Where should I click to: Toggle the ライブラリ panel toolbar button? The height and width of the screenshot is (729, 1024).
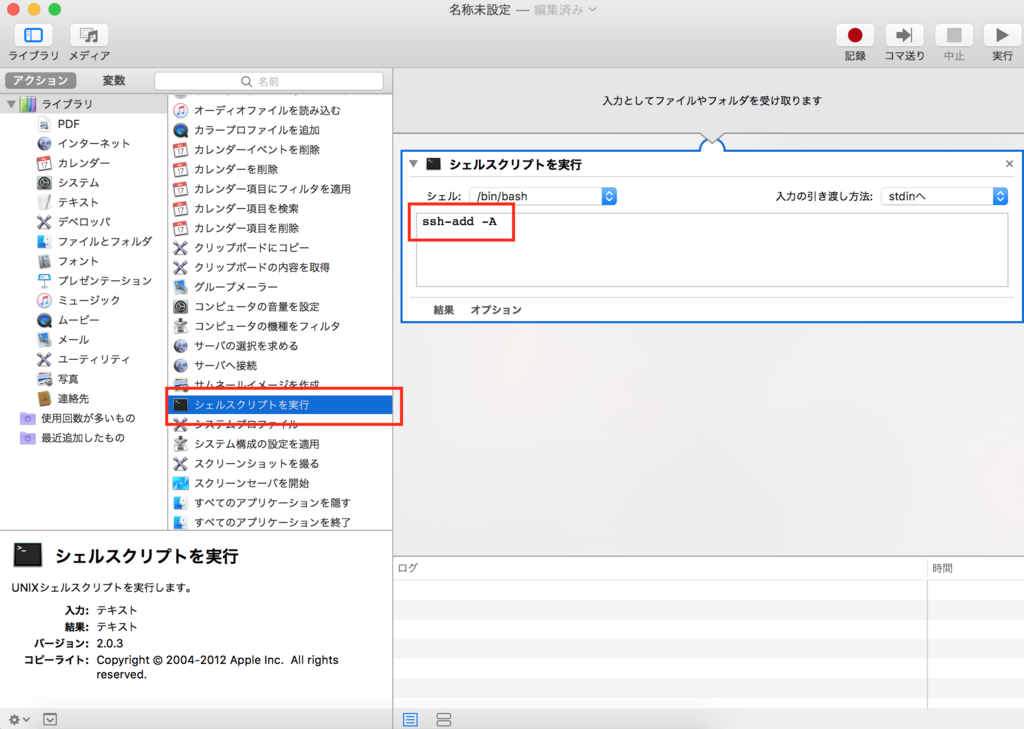[x=33, y=35]
